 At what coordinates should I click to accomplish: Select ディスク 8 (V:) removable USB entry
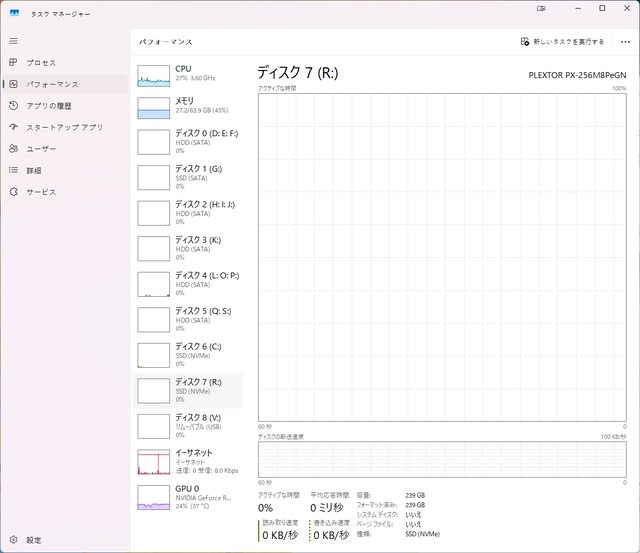pyautogui.click(x=188, y=425)
